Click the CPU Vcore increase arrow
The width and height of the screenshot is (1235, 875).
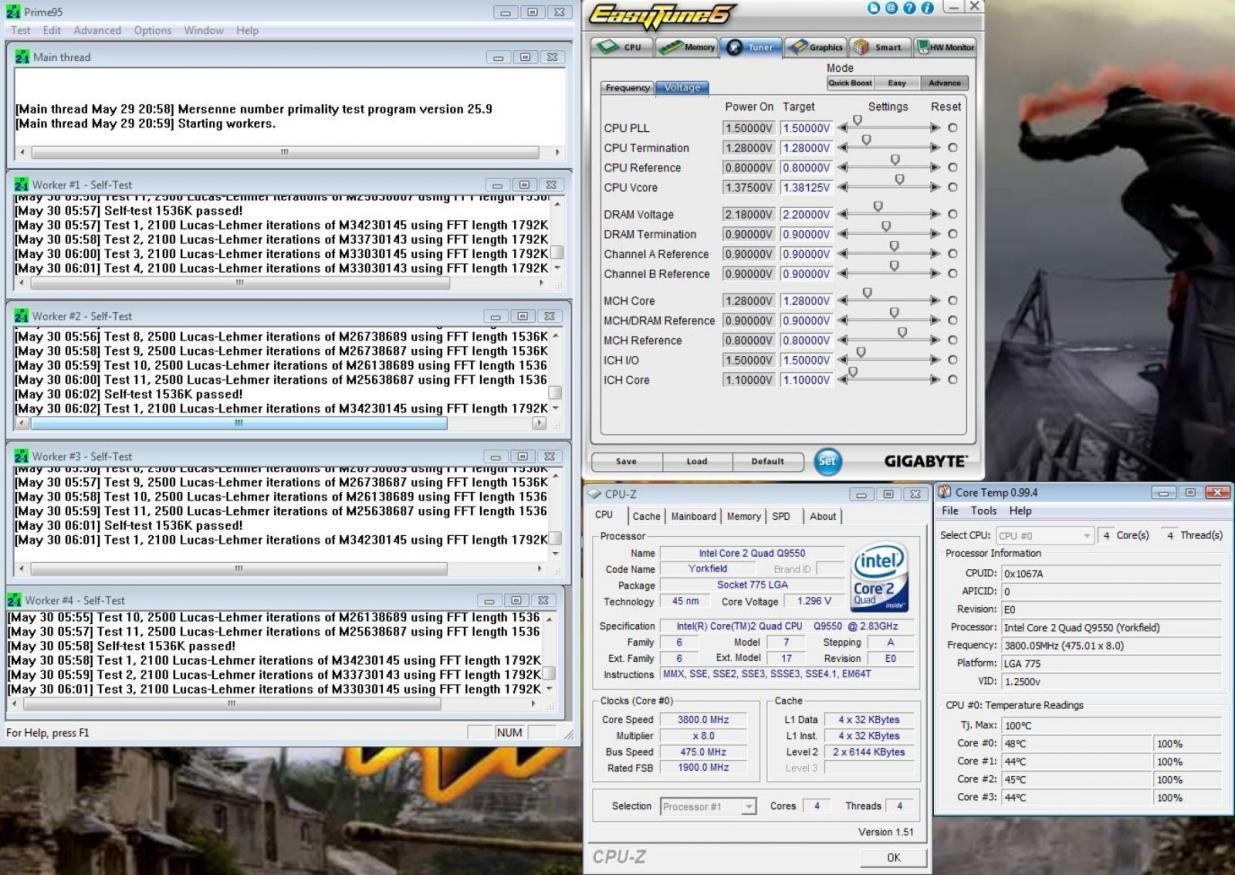tap(935, 187)
